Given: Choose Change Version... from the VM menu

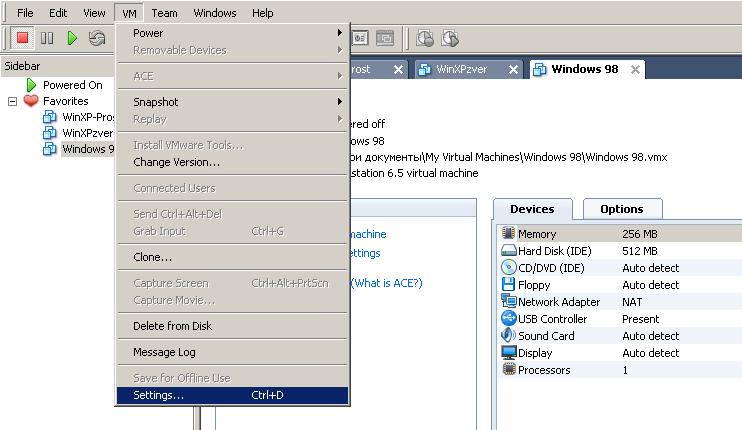Looking at the screenshot, I should [x=232, y=162].
